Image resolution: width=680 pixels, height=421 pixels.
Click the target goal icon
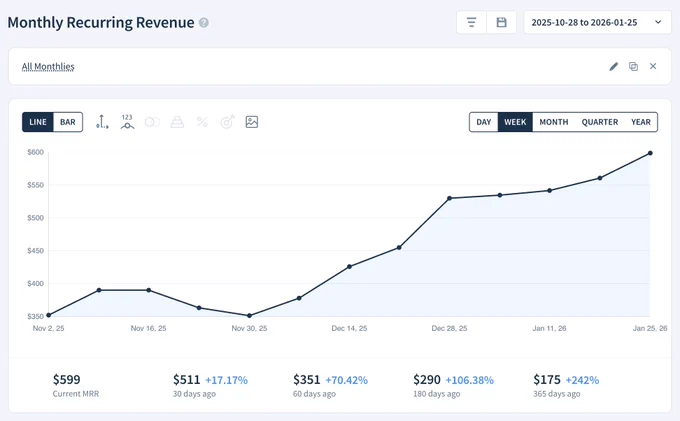coord(227,122)
